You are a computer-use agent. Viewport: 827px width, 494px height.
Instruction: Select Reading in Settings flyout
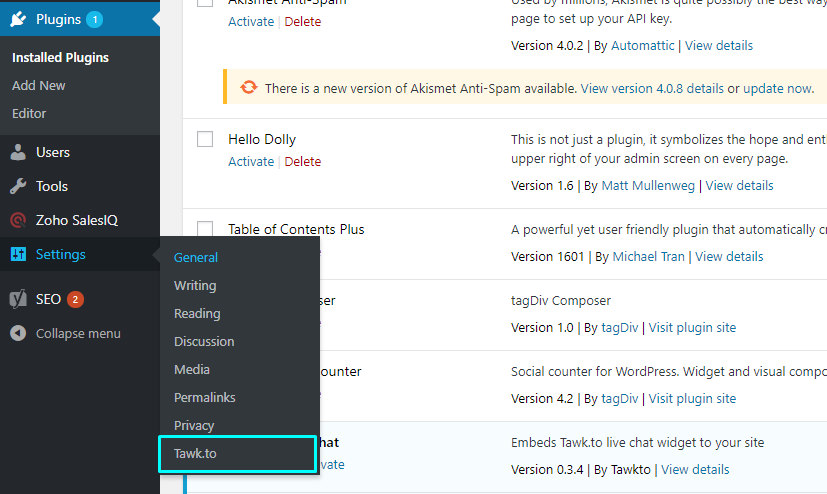197,313
